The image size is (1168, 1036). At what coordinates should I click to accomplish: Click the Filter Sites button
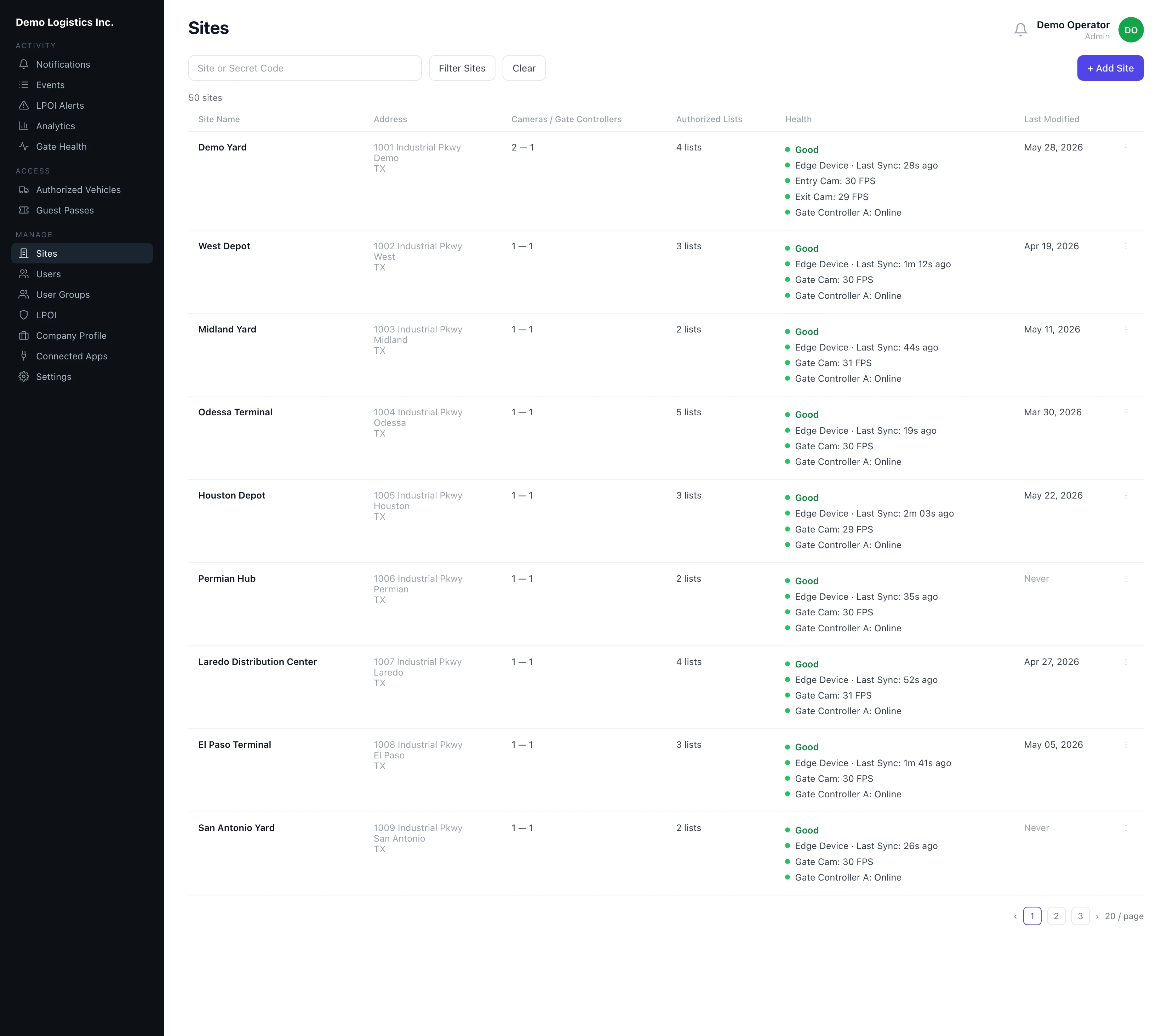[462, 68]
